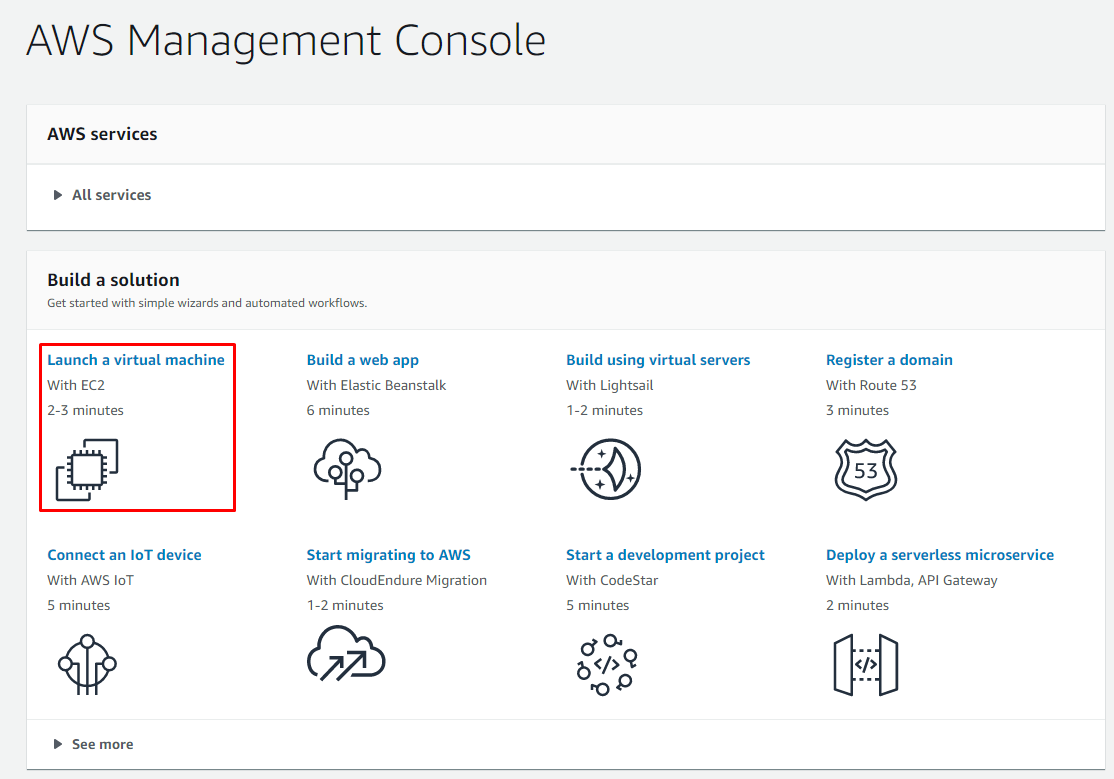Click the 'With Route 53' text

click(871, 385)
